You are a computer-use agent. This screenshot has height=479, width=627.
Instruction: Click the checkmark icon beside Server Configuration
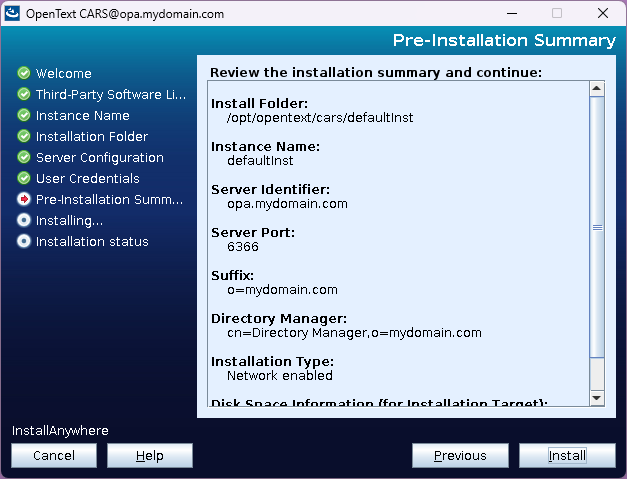tap(24, 157)
